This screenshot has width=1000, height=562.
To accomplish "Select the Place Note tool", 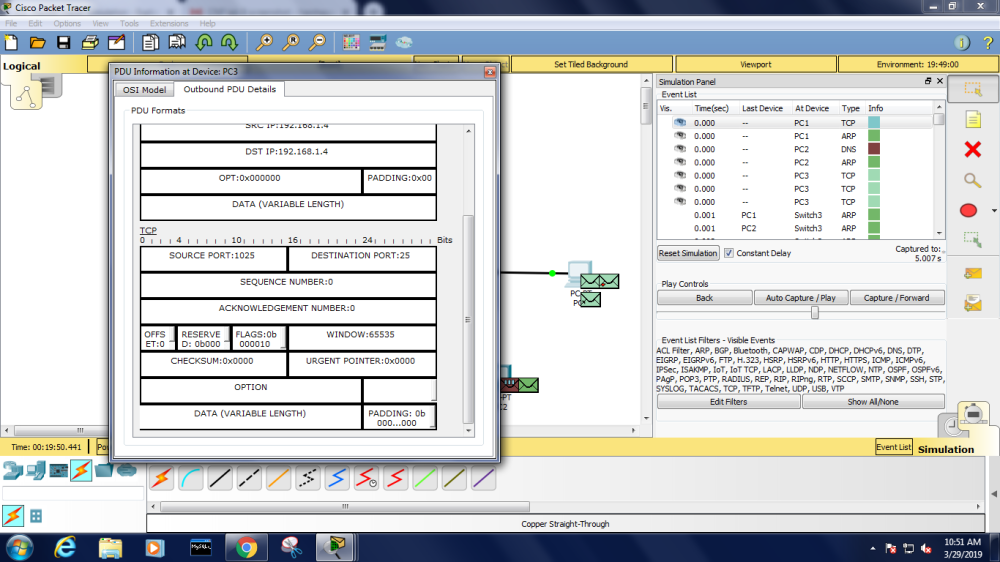I will (x=972, y=120).
